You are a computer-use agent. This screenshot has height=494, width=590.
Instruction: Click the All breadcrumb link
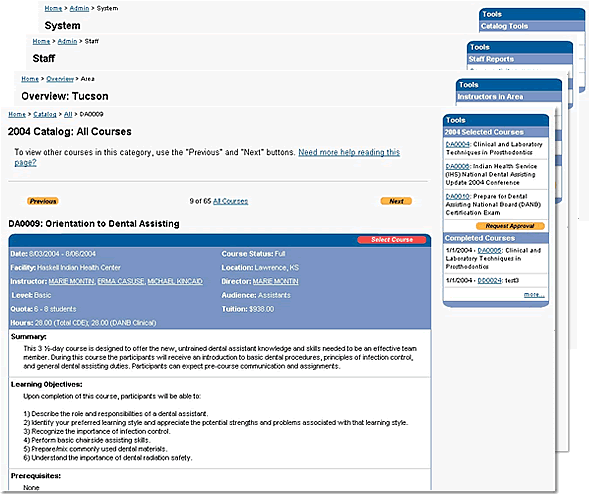click(68, 114)
